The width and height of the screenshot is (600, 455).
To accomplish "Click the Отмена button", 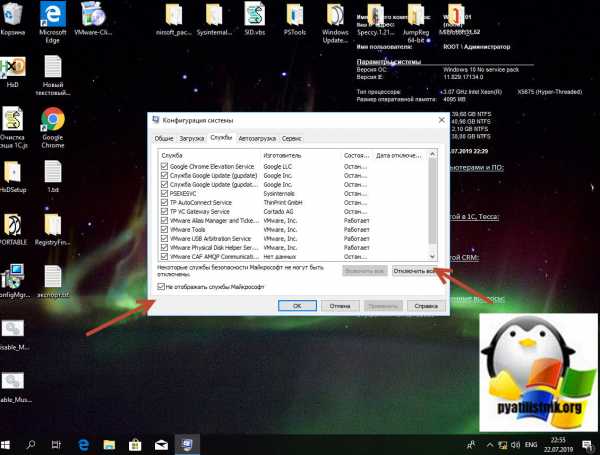I will click(340, 306).
